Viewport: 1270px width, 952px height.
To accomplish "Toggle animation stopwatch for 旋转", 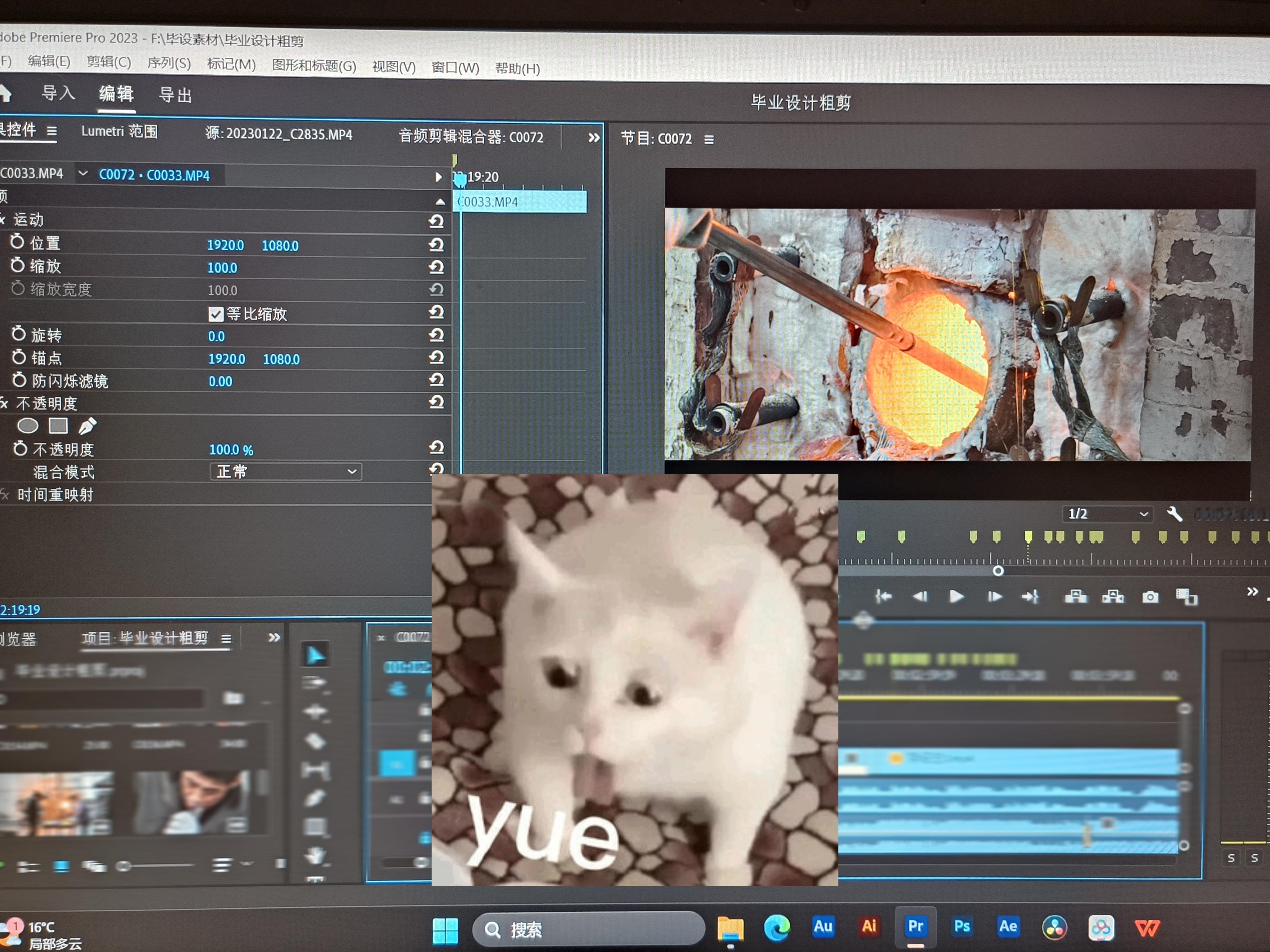I will (18, 333).
